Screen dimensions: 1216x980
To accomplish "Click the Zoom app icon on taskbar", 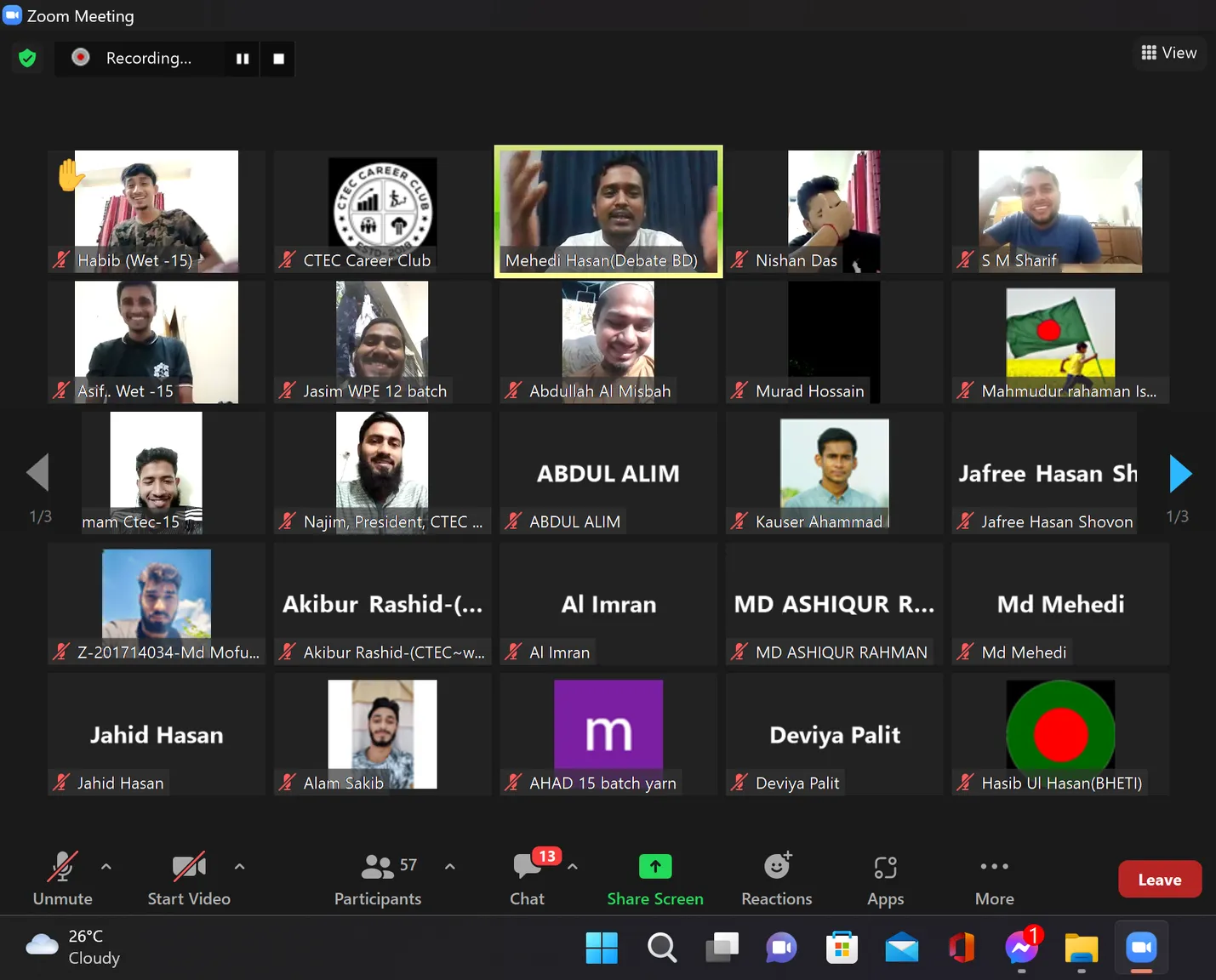I will click(x=1142, y=948).
